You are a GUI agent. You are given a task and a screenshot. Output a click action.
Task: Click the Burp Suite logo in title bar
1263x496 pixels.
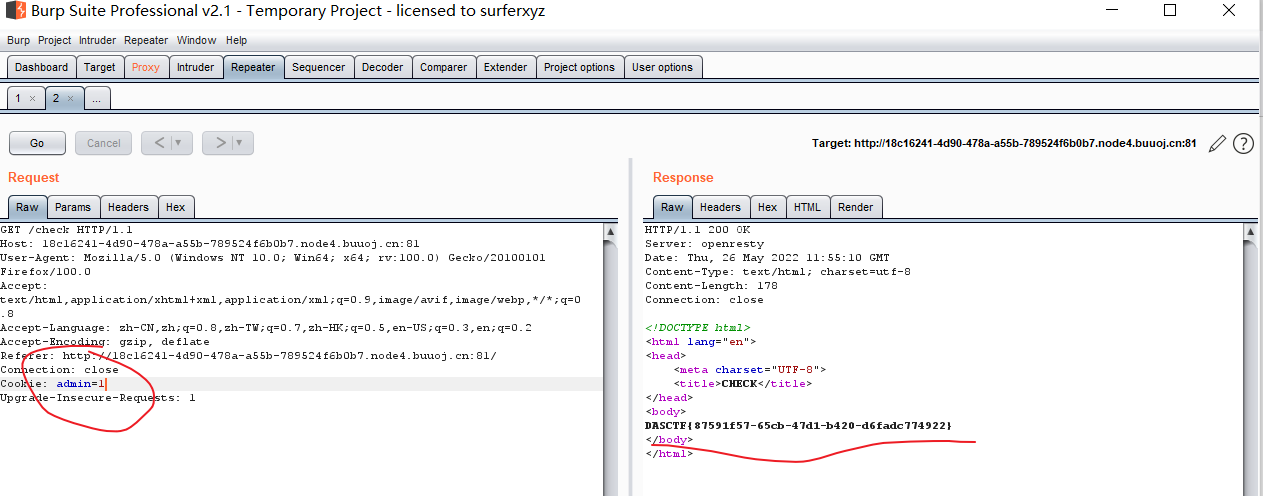click(x=14, y=11)
